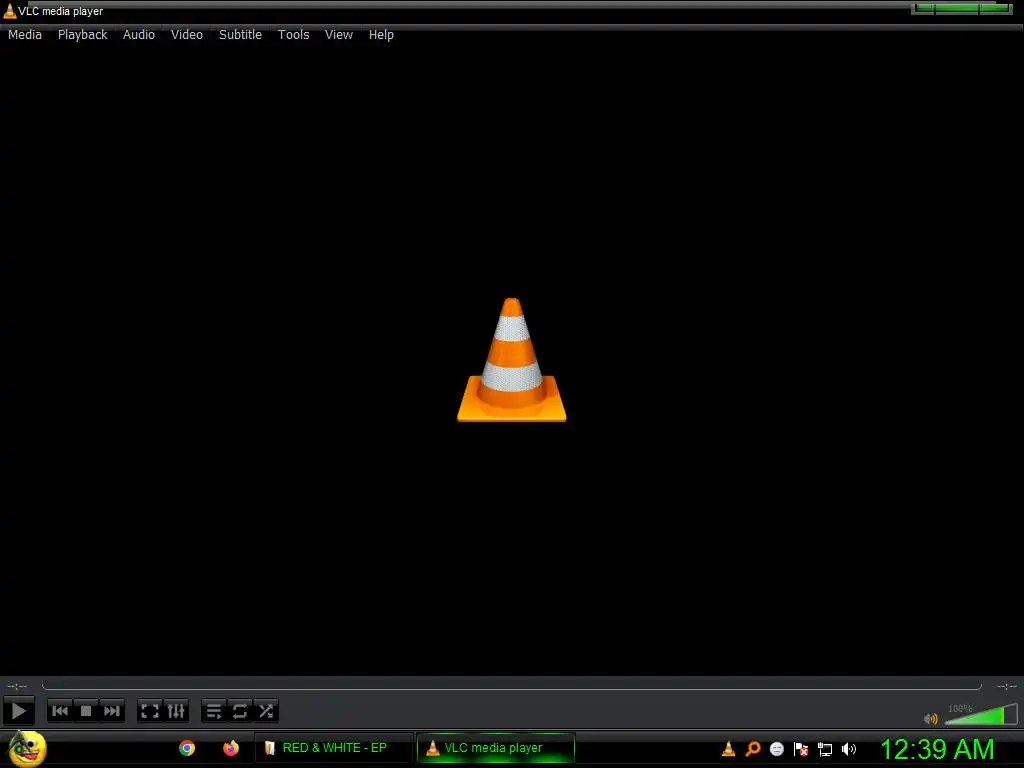Open the Media menu
The width and height of the screenshot is (1024, 768).
(x=25, y=35)
